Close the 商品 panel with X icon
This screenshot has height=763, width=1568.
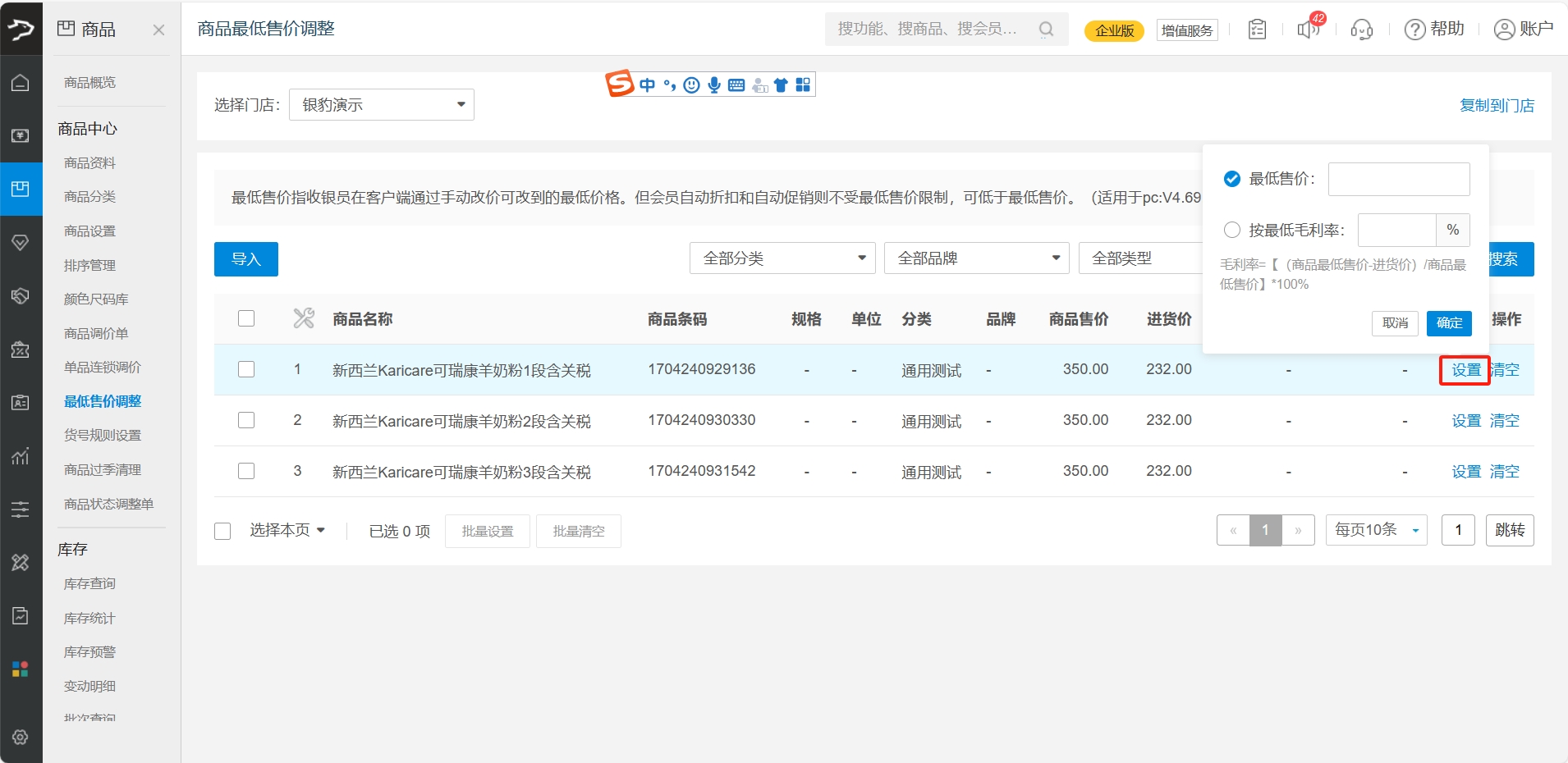tap(158, 30)
